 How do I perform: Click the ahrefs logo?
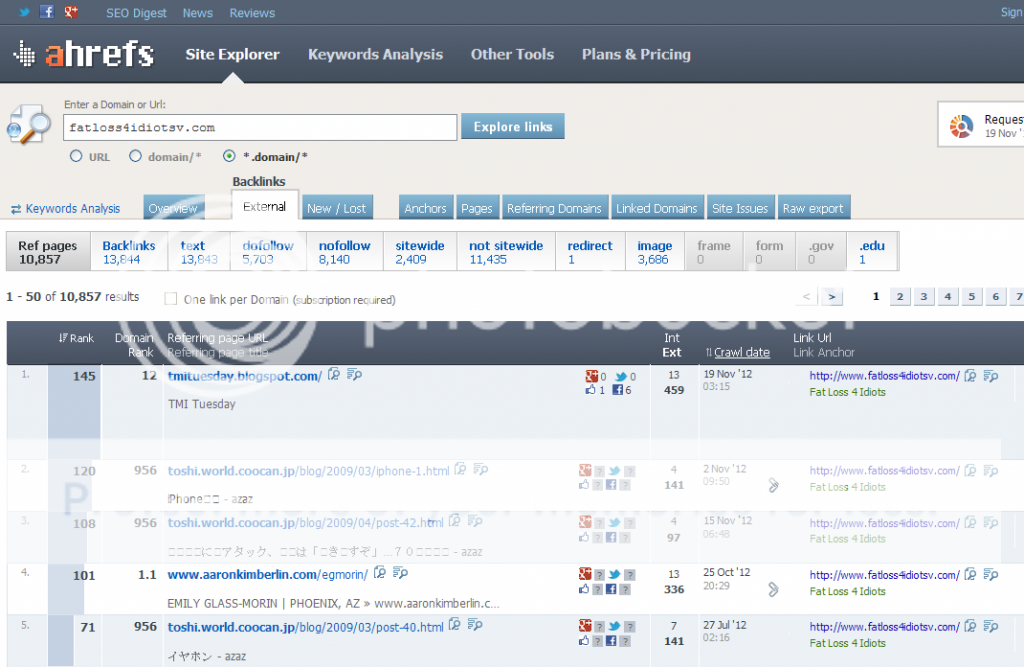[84, 54]
